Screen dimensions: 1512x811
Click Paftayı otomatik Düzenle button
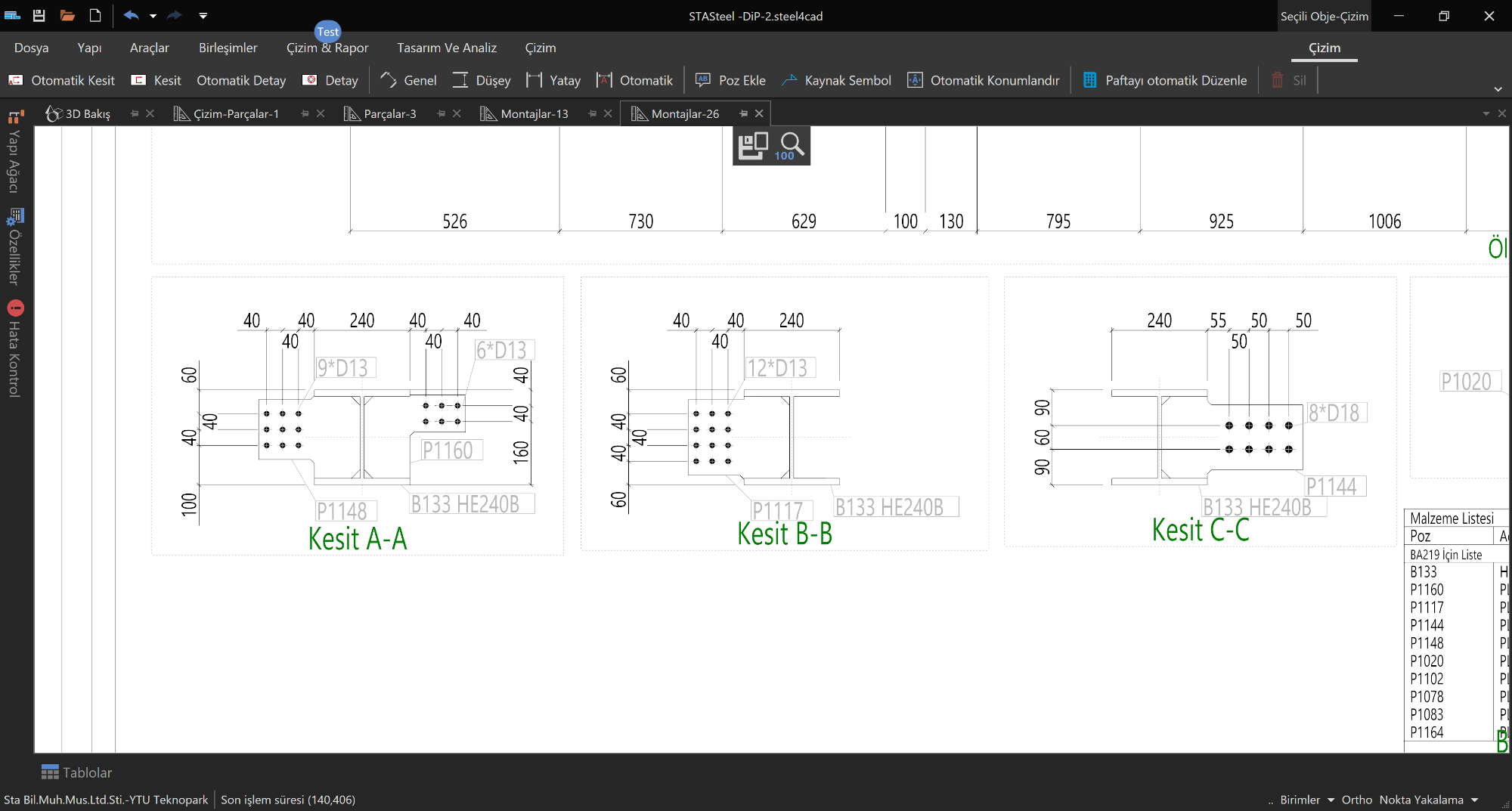pyautogui.click(x=1165, y=80)
